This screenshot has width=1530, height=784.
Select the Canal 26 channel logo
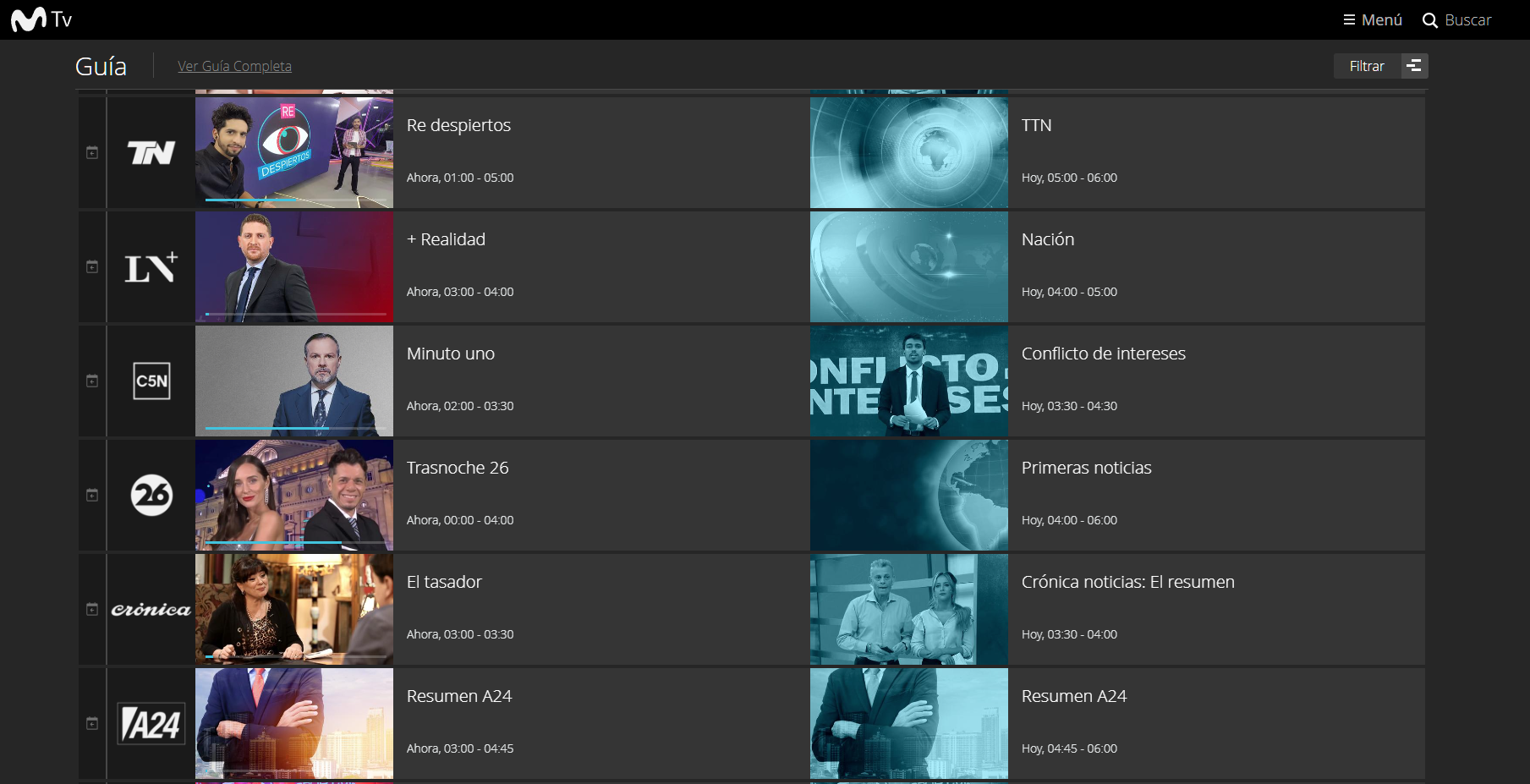click(152, 496)
